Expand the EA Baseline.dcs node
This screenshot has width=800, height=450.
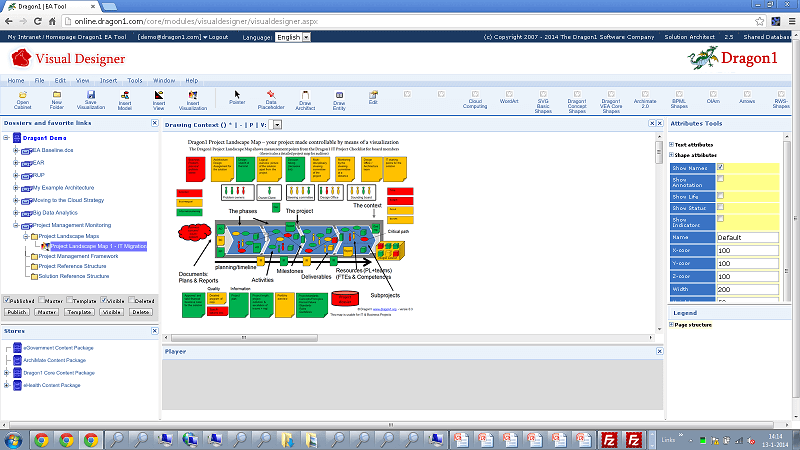pos(16,151)
